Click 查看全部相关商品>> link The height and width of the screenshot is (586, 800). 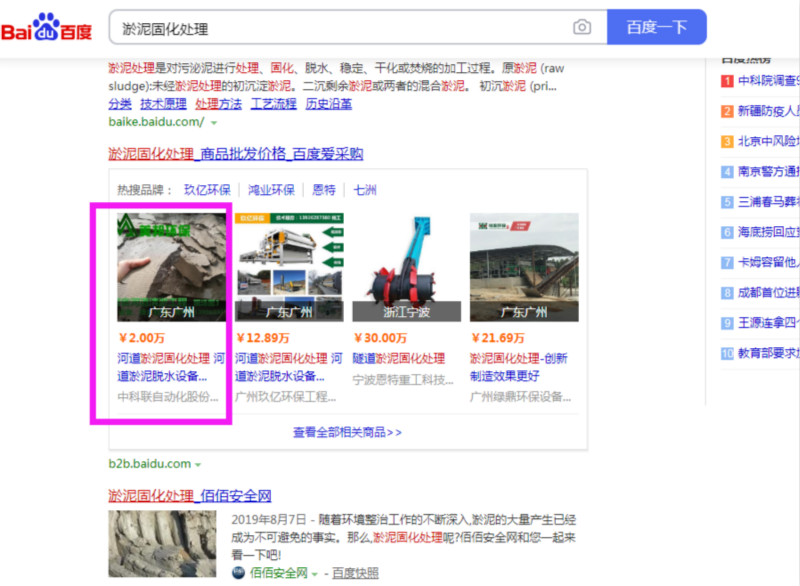[x=347, y=432]
